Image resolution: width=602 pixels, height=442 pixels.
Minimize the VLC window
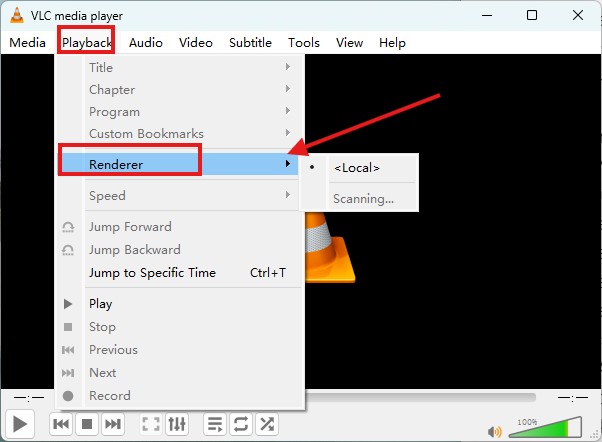487,15
